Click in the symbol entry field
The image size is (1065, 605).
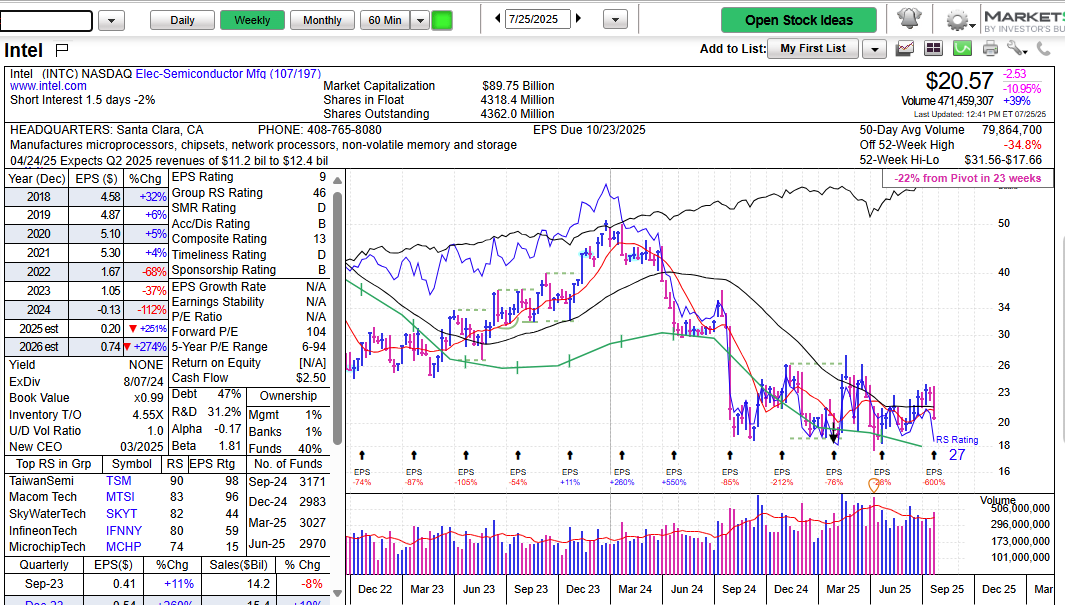click(x=46, y=21)
